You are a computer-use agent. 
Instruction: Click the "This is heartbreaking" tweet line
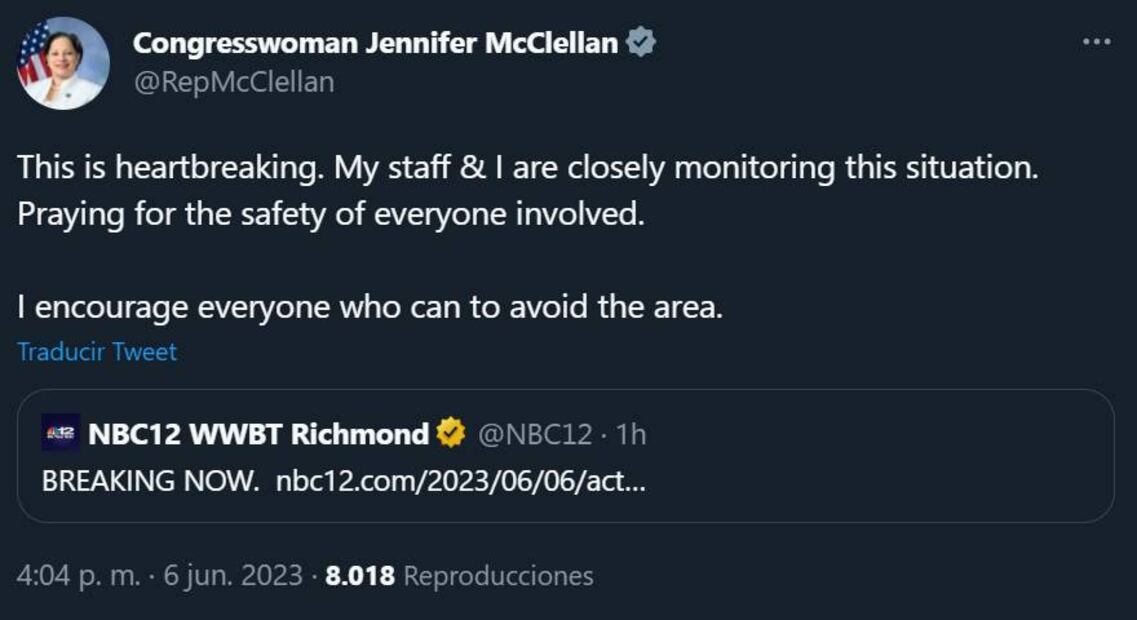coord(527,168)
